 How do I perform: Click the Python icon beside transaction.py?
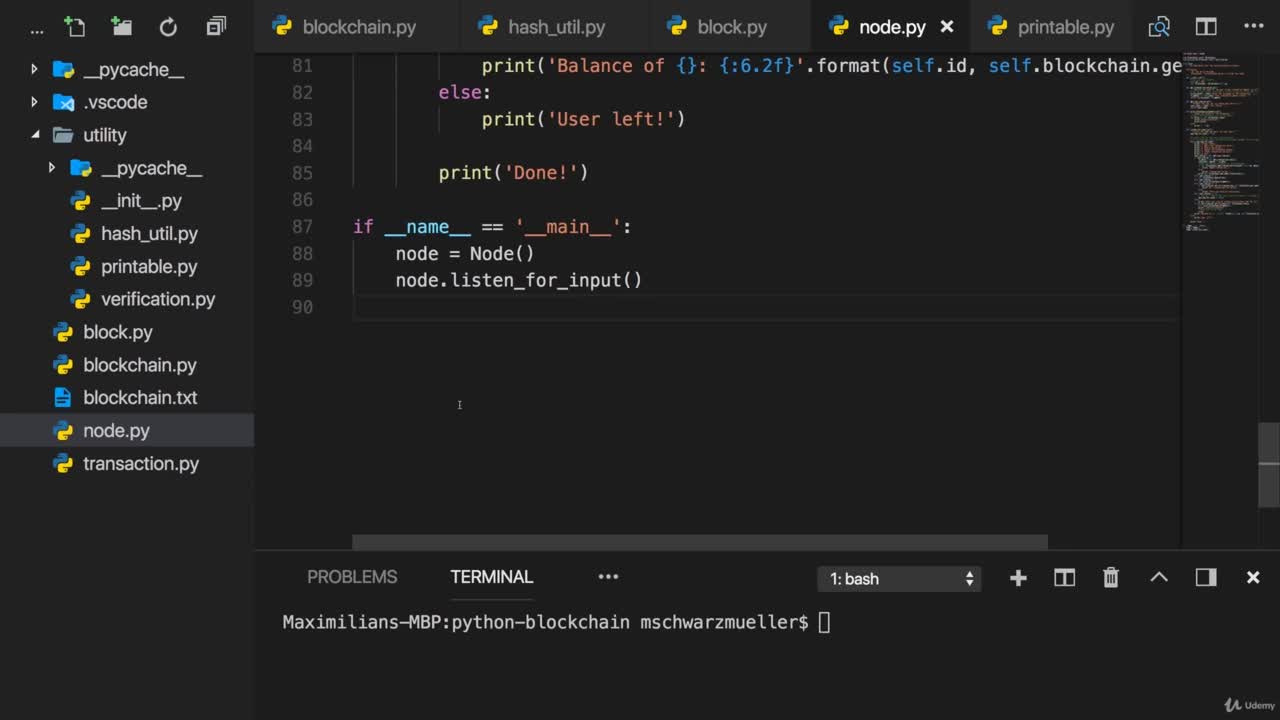point(63,463)
